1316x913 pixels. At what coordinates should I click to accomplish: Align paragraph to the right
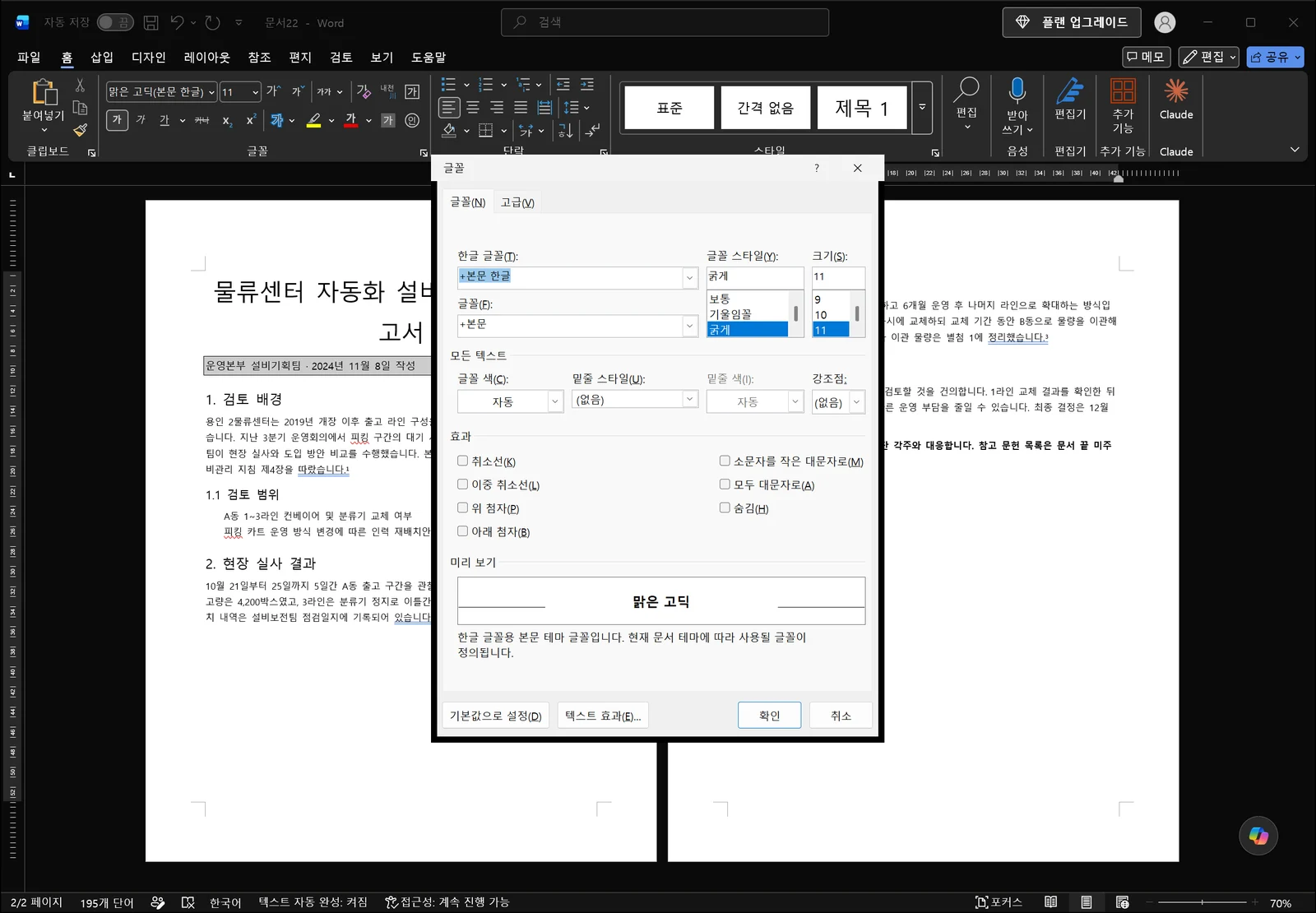(497, 108)
